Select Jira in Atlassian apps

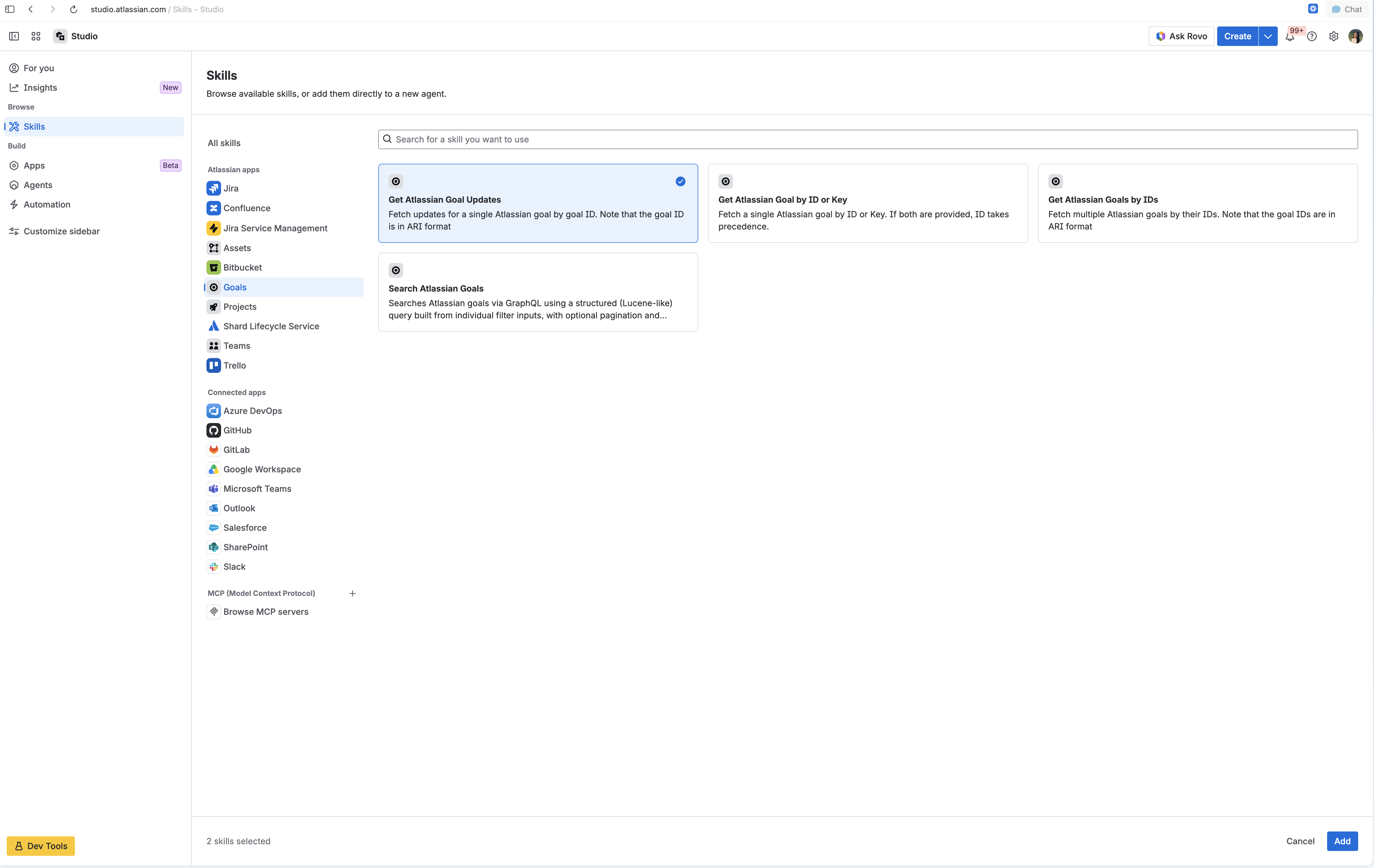(284, 188)
